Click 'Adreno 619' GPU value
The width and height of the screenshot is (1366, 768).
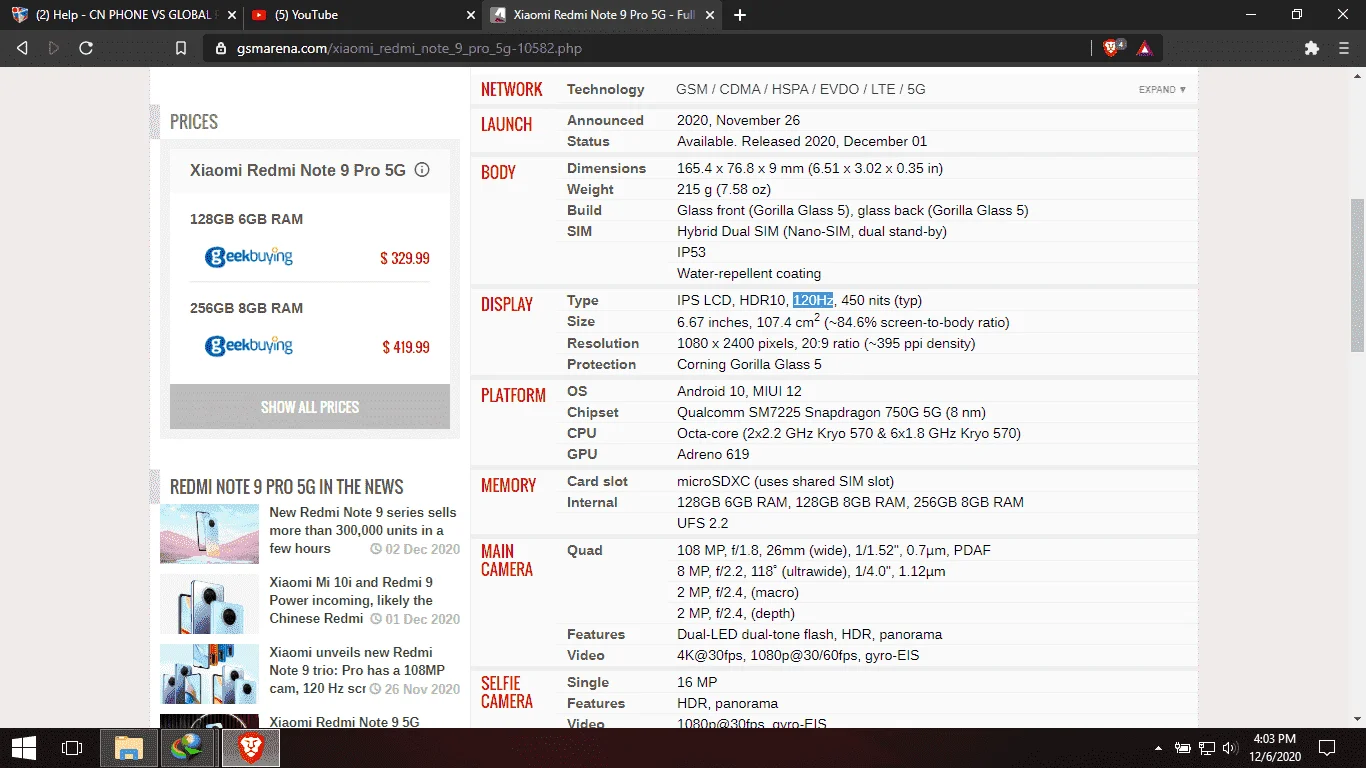coord(713,454)
